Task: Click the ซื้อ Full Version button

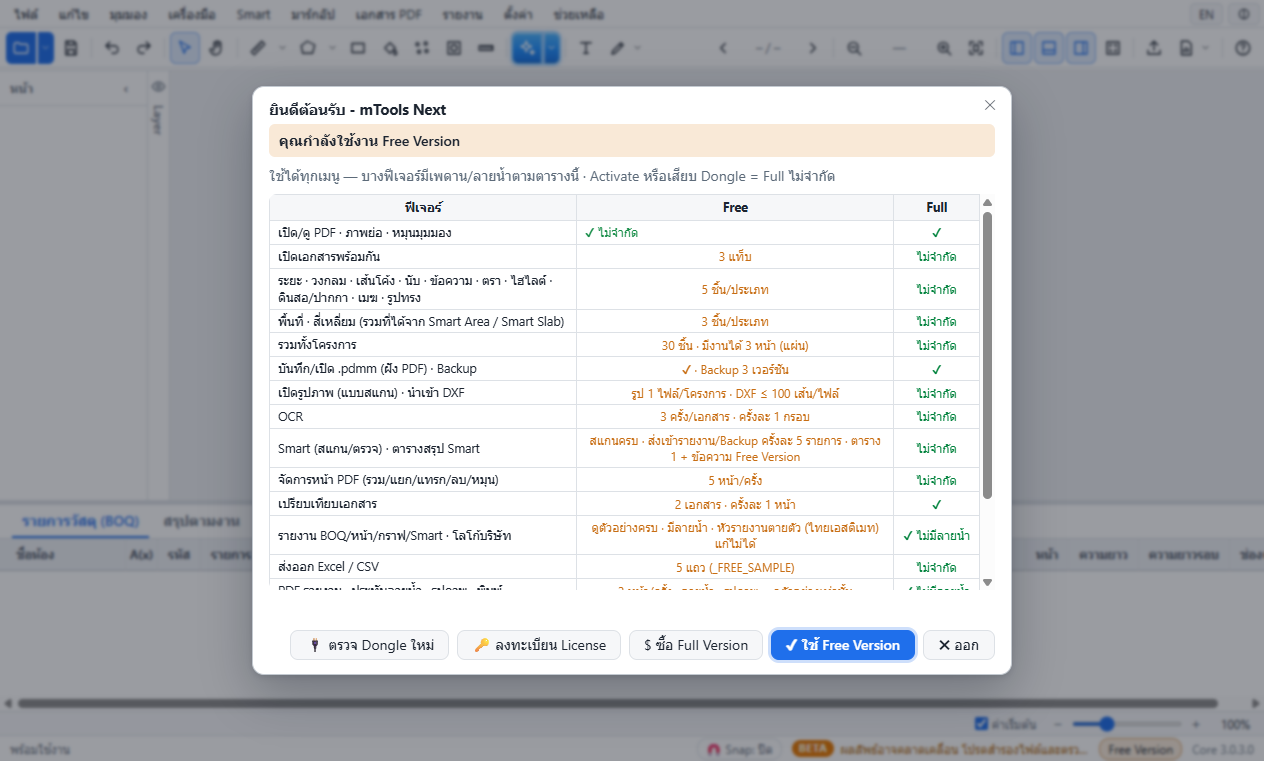Action: pos(695,645)
